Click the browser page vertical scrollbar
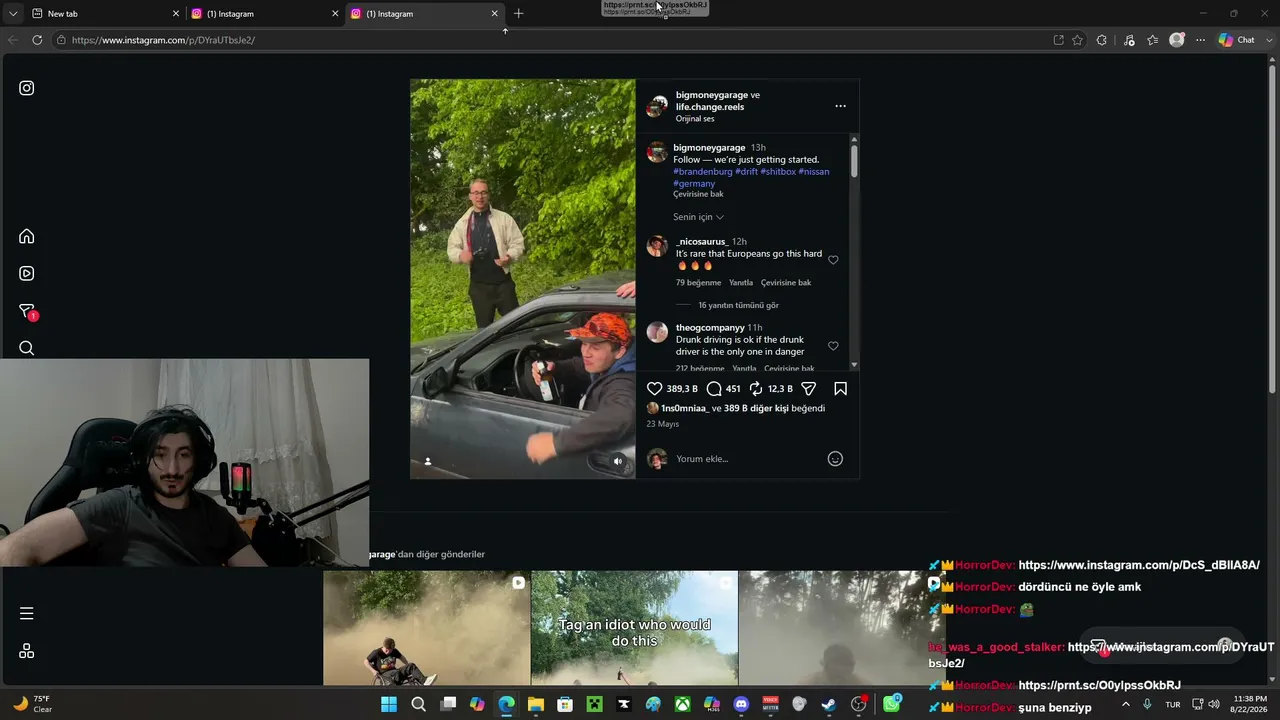This screenshot has height=720, width=1280. click(x=1272, y=230)
